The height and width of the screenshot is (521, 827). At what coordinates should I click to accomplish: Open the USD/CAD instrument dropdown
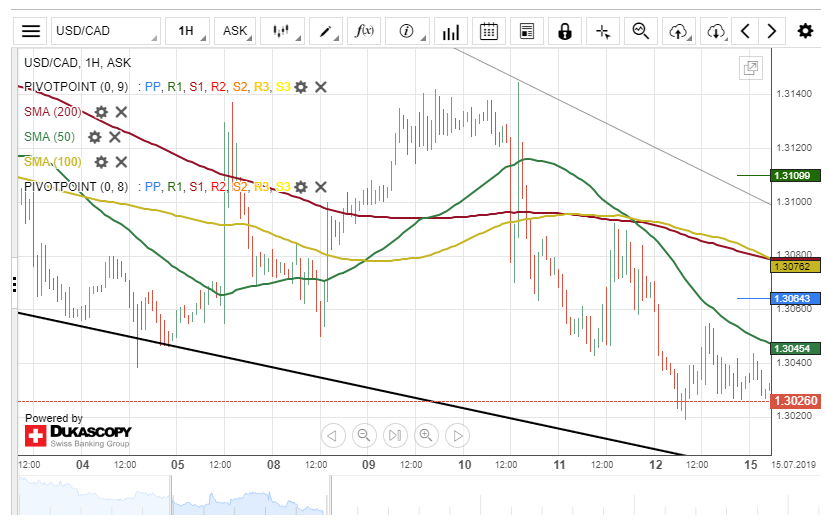click(x=105, y=31)
